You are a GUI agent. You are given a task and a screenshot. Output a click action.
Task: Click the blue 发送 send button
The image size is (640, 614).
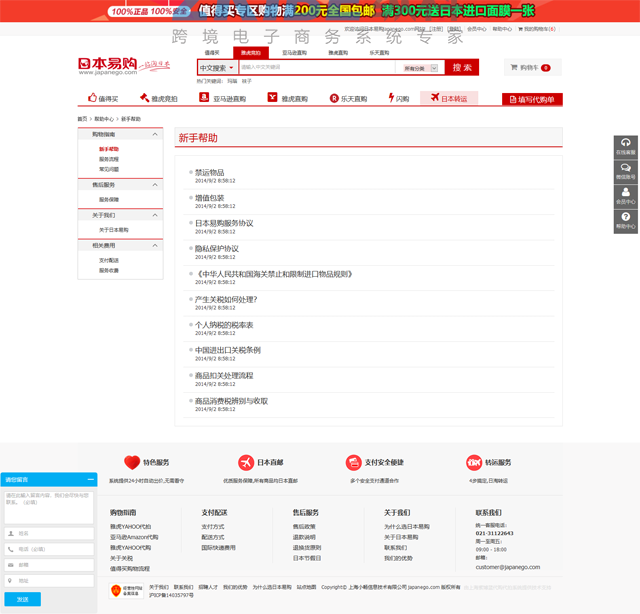[22, 599]
